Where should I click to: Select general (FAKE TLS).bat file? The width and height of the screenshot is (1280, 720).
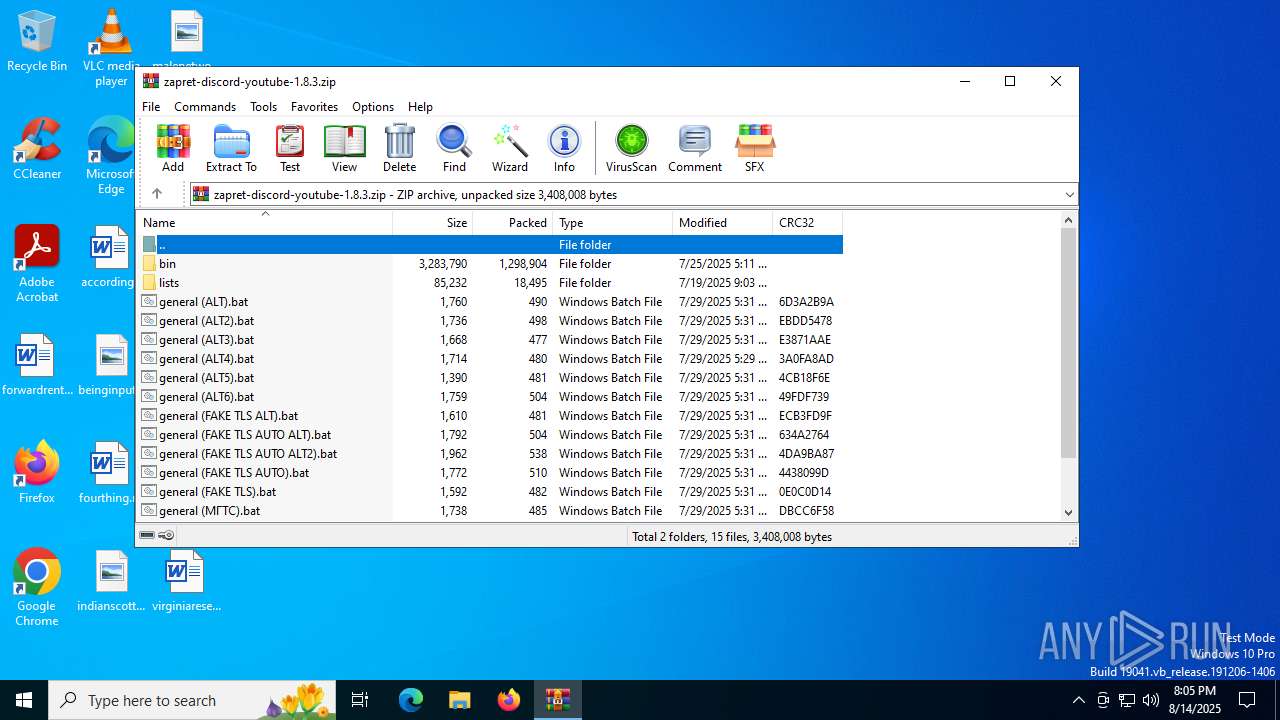tap(490, 492)
